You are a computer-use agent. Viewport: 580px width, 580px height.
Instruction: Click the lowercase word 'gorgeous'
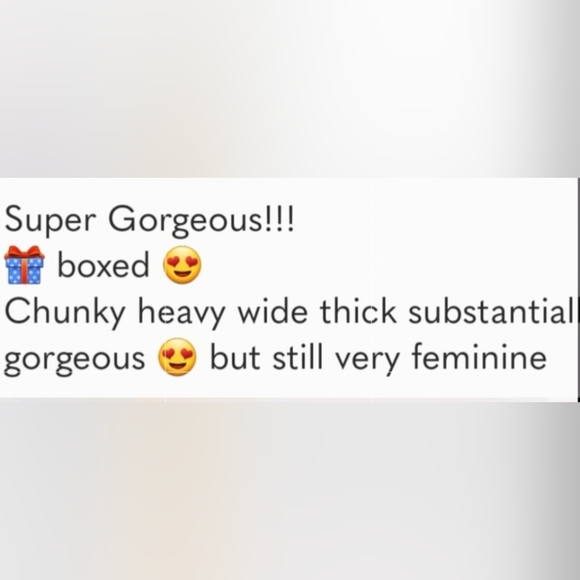pos(74,361)
